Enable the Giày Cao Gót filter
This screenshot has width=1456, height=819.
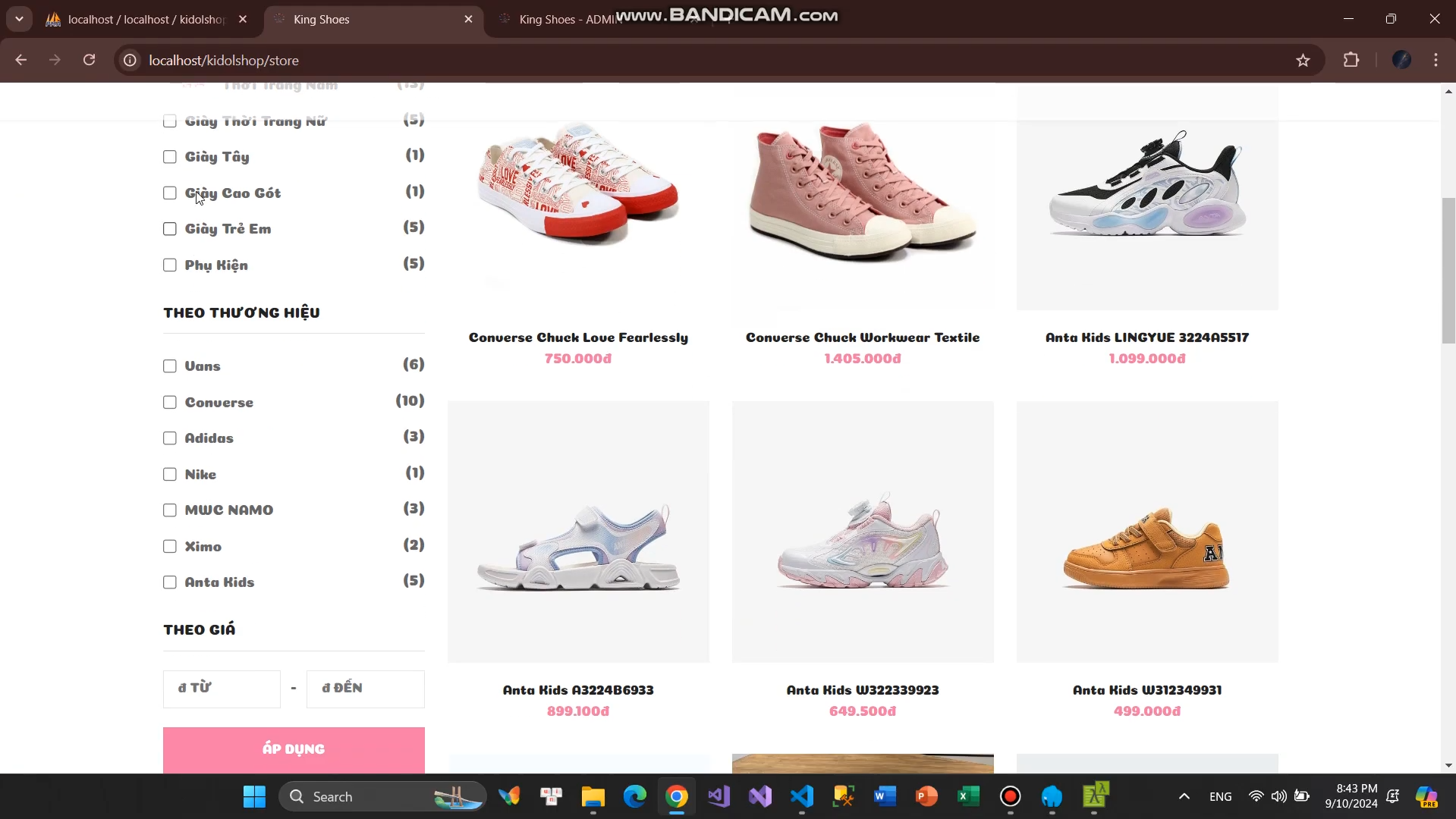coord(170,193)
